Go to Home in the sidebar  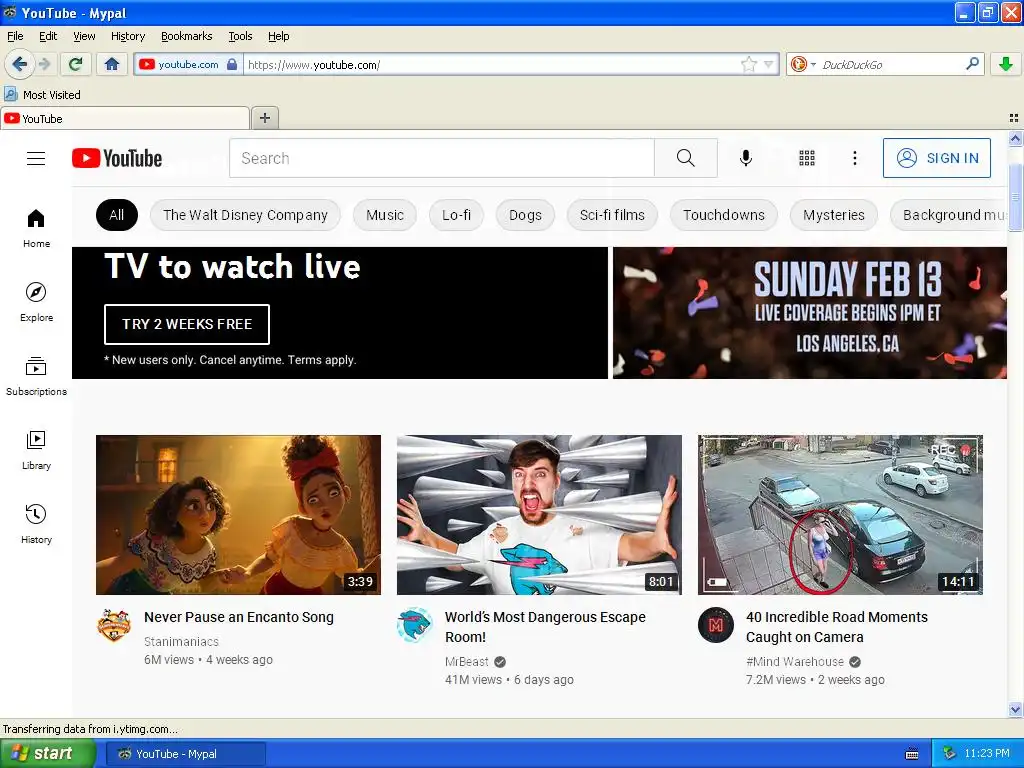[x=36, y=229]
